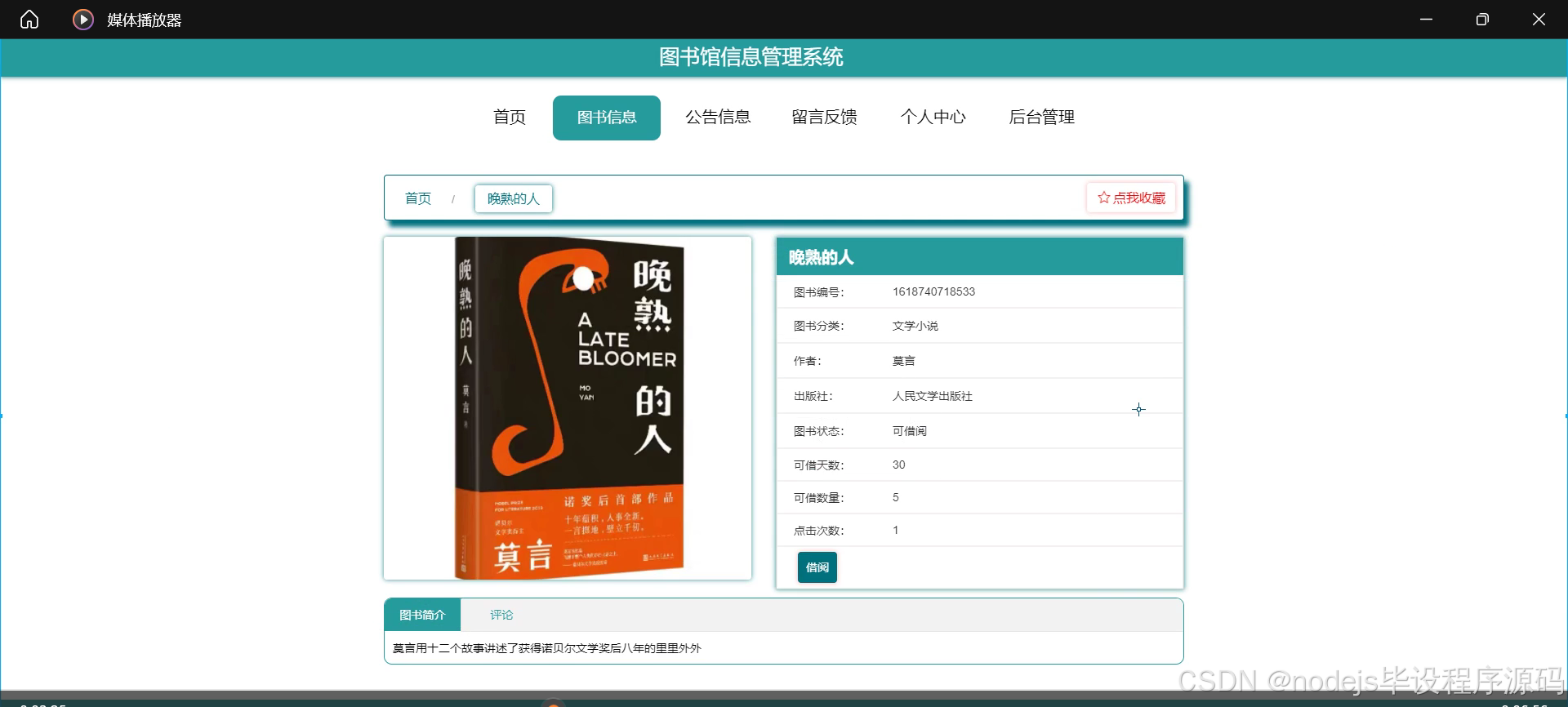The width and height of the screenshot is (1568, 707).
Task: Click the 借阅 borrow button
Action: (x=817, y=567)
